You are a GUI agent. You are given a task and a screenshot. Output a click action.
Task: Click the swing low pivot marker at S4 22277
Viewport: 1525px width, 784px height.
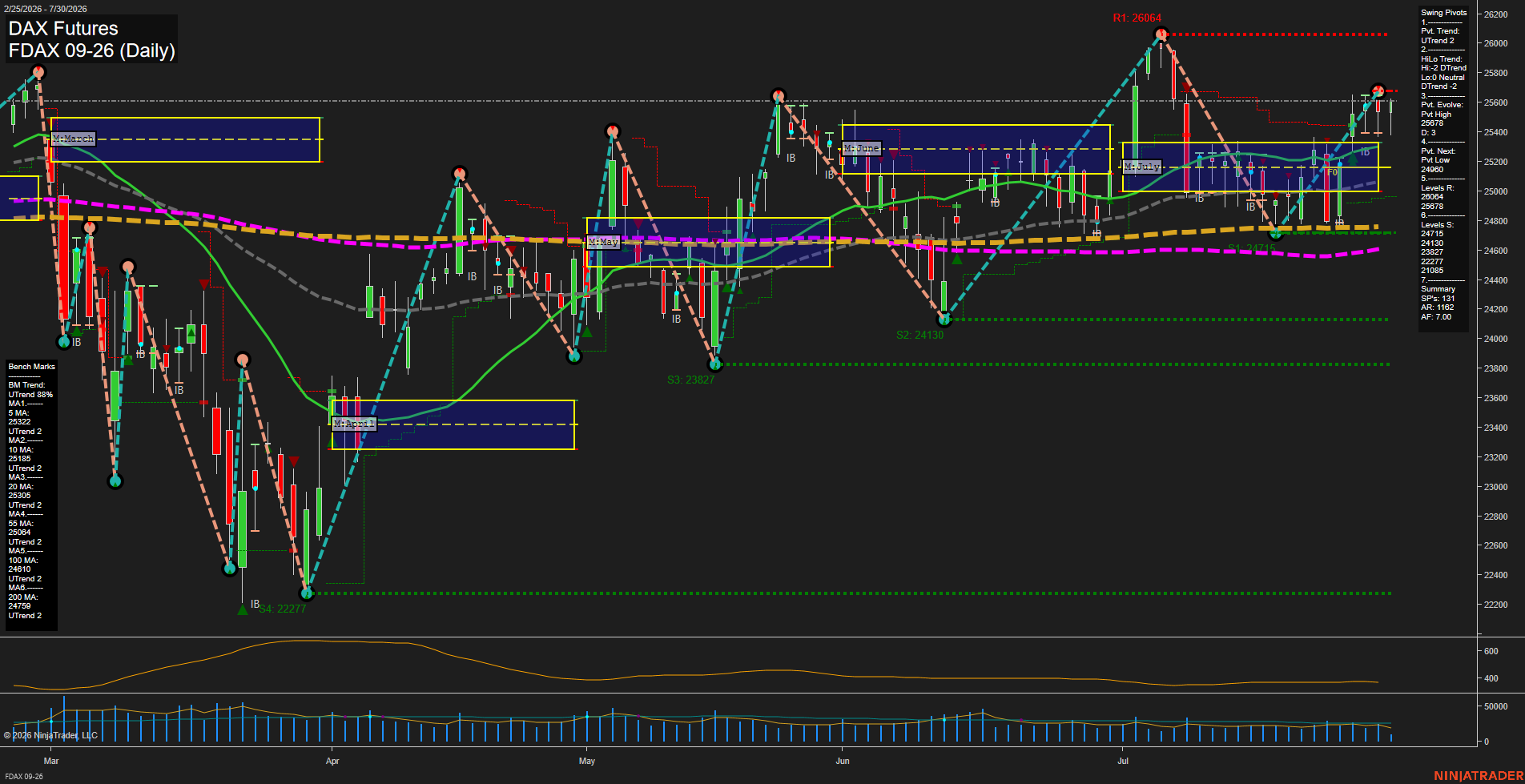pos(306,593)
